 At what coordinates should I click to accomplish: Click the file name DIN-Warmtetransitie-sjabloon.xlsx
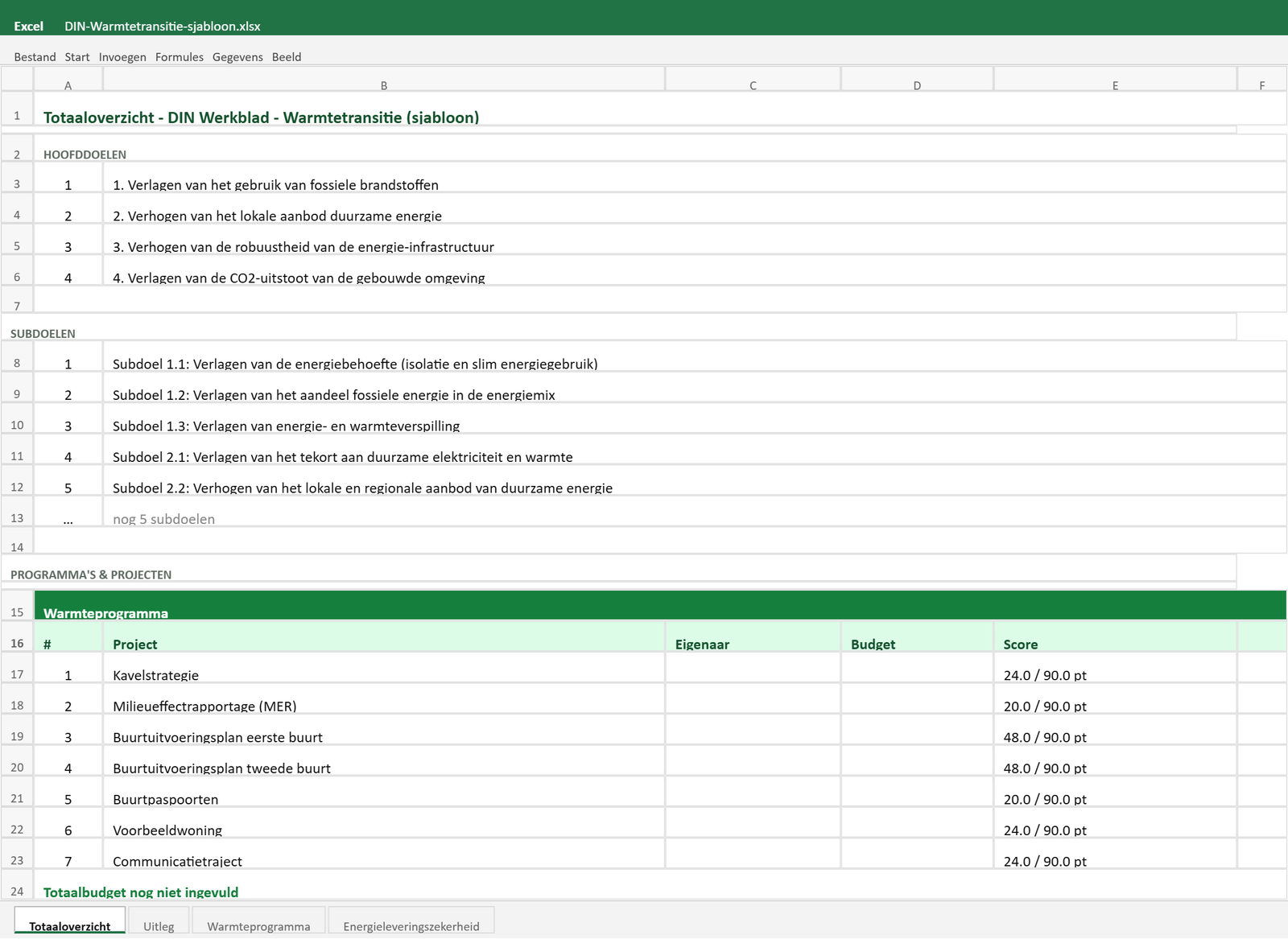(x=163, y=27)
